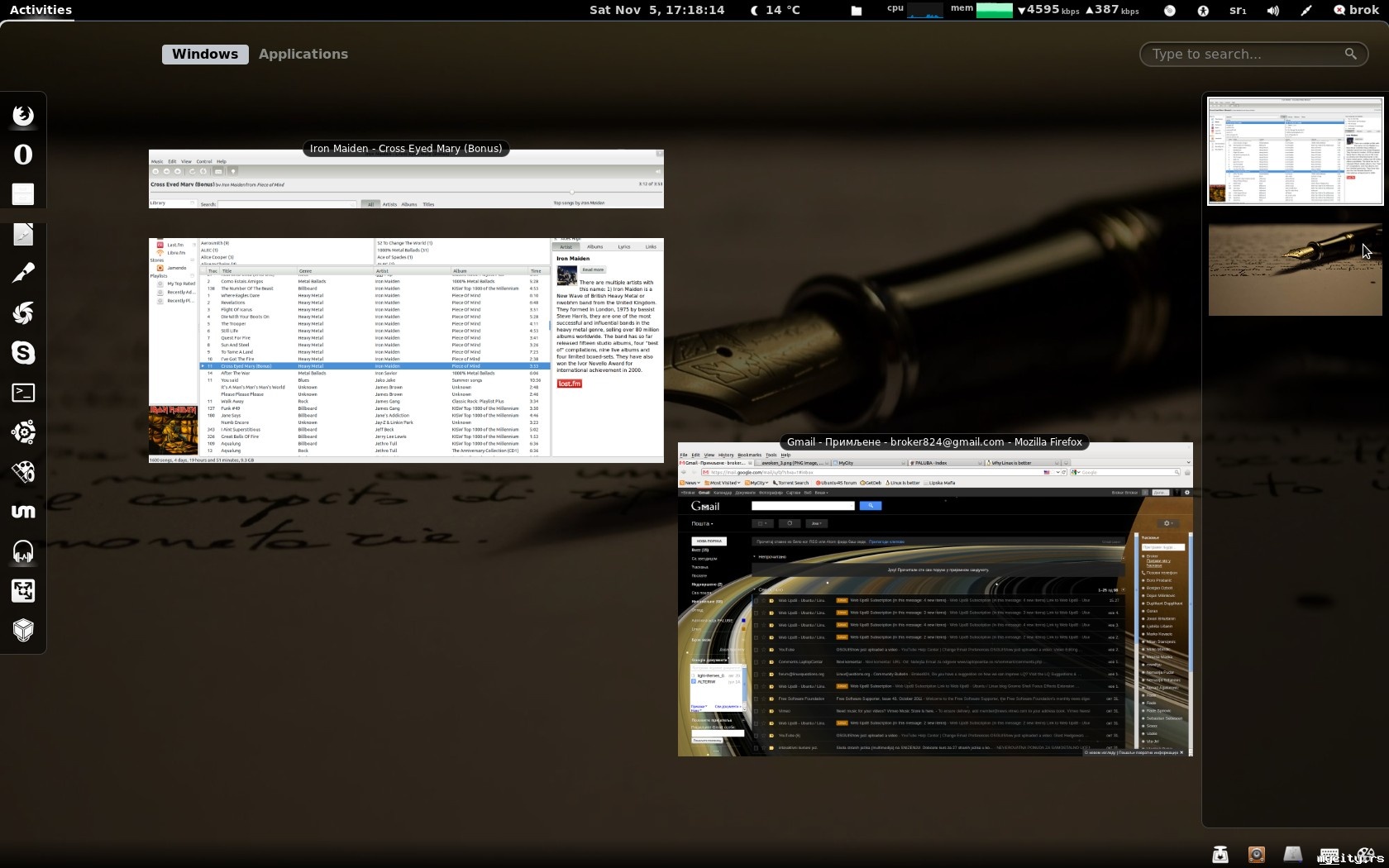Select the song 'The Trooper'
Screen dimensions: 1389x868
point(375,323)
